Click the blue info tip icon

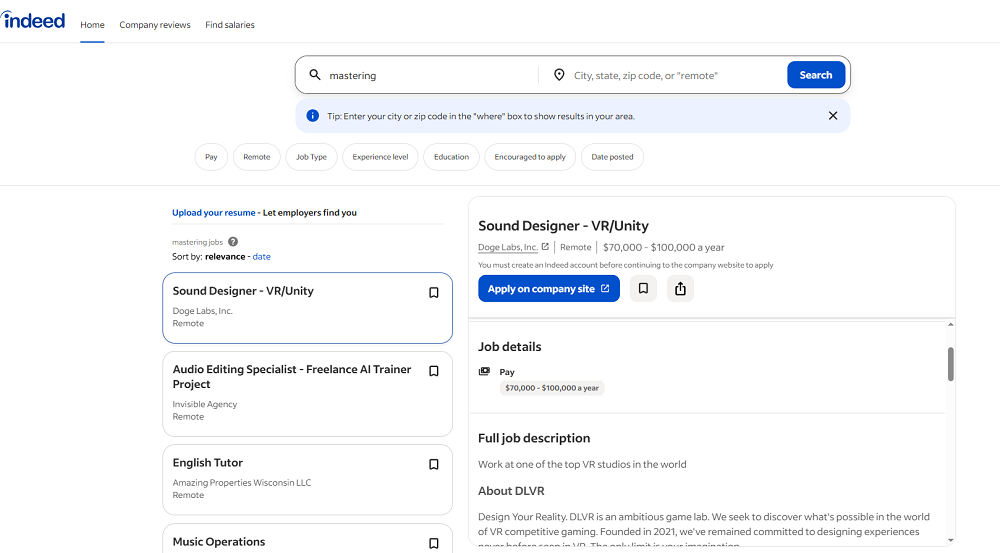[x=312, y=115]
